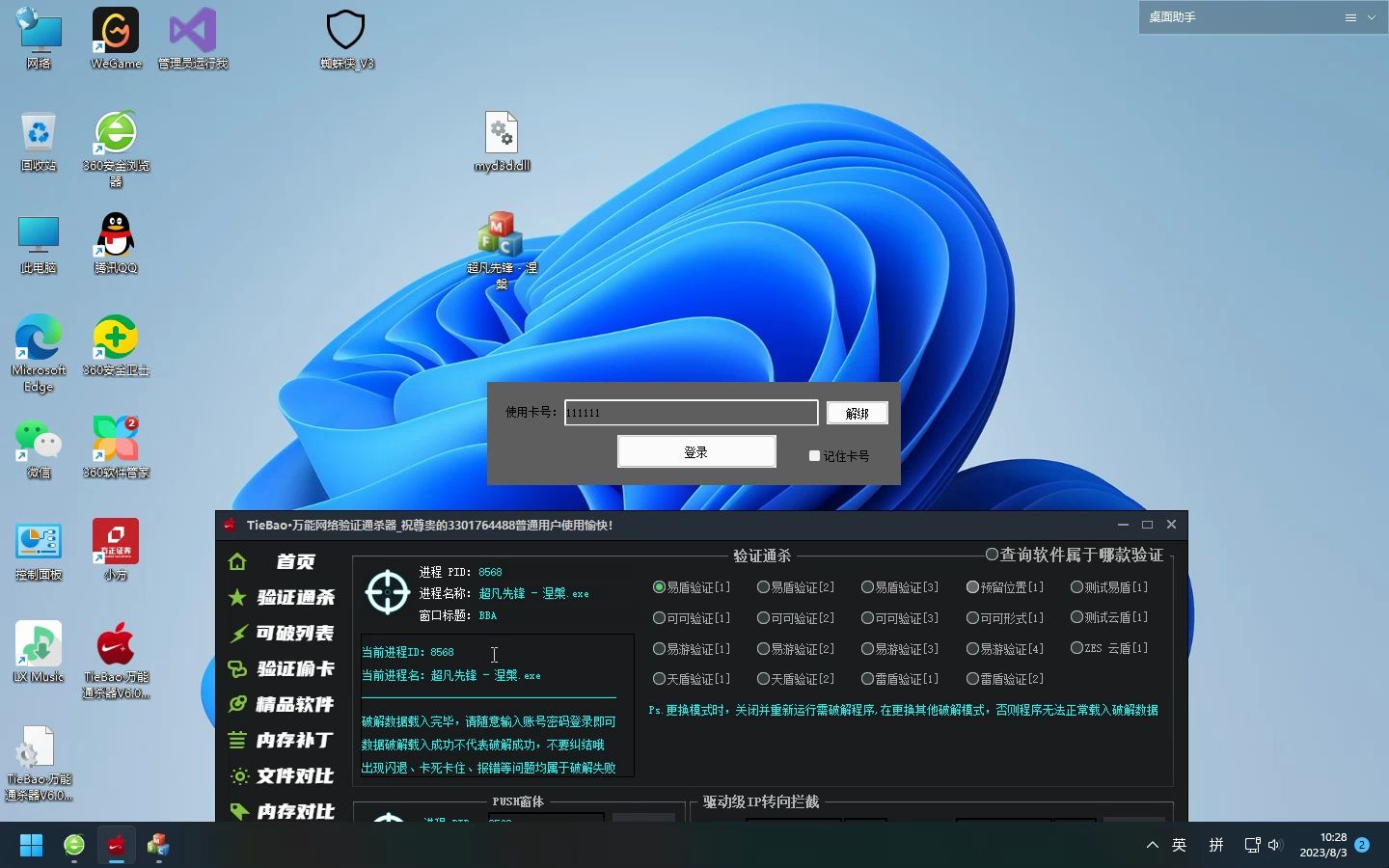Viewport: 1389px width, 868px height.
Task: Expand the 桌面助手 dropdown chevron
Action: 1371,17
